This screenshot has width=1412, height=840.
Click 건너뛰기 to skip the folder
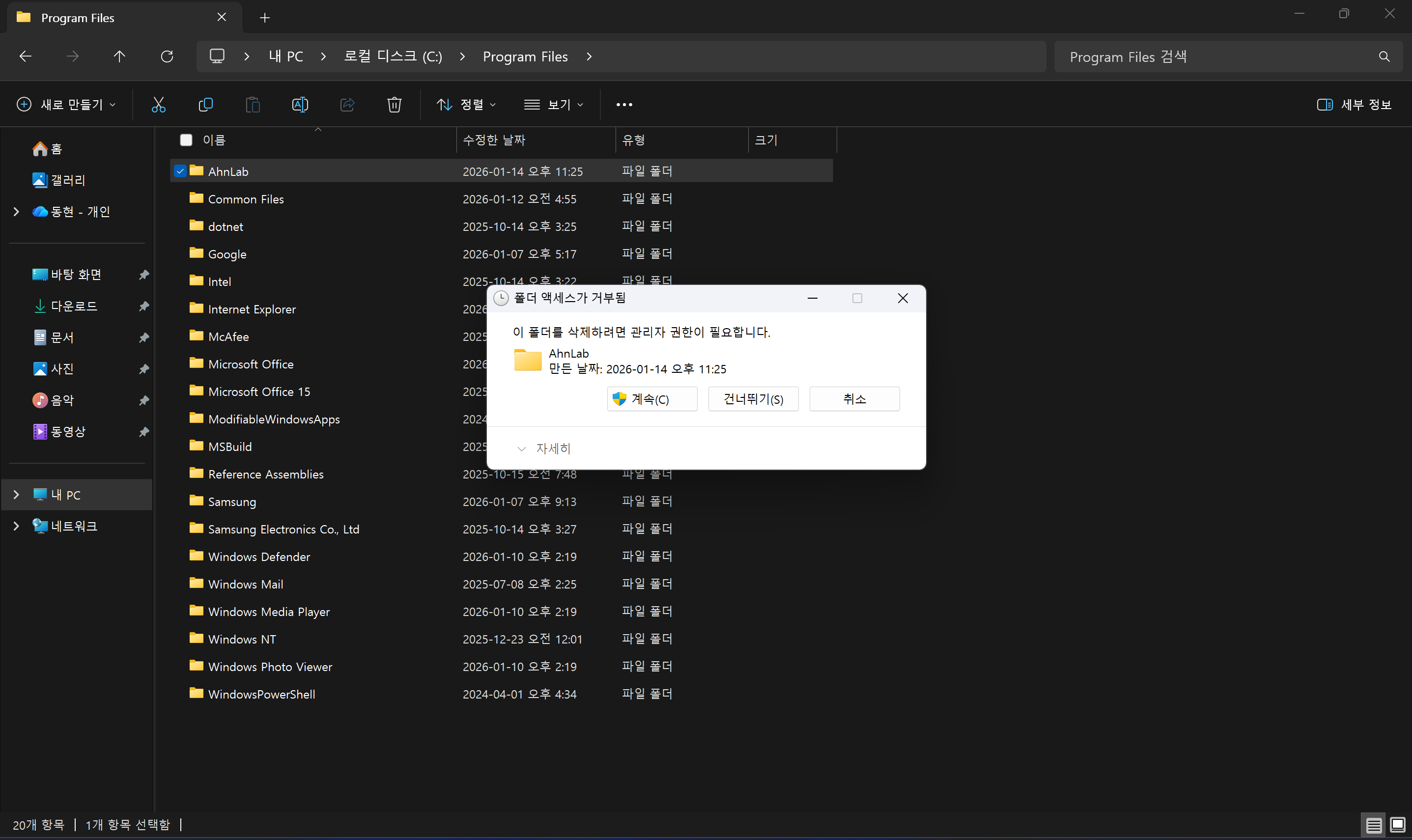[x=753, y=398]
